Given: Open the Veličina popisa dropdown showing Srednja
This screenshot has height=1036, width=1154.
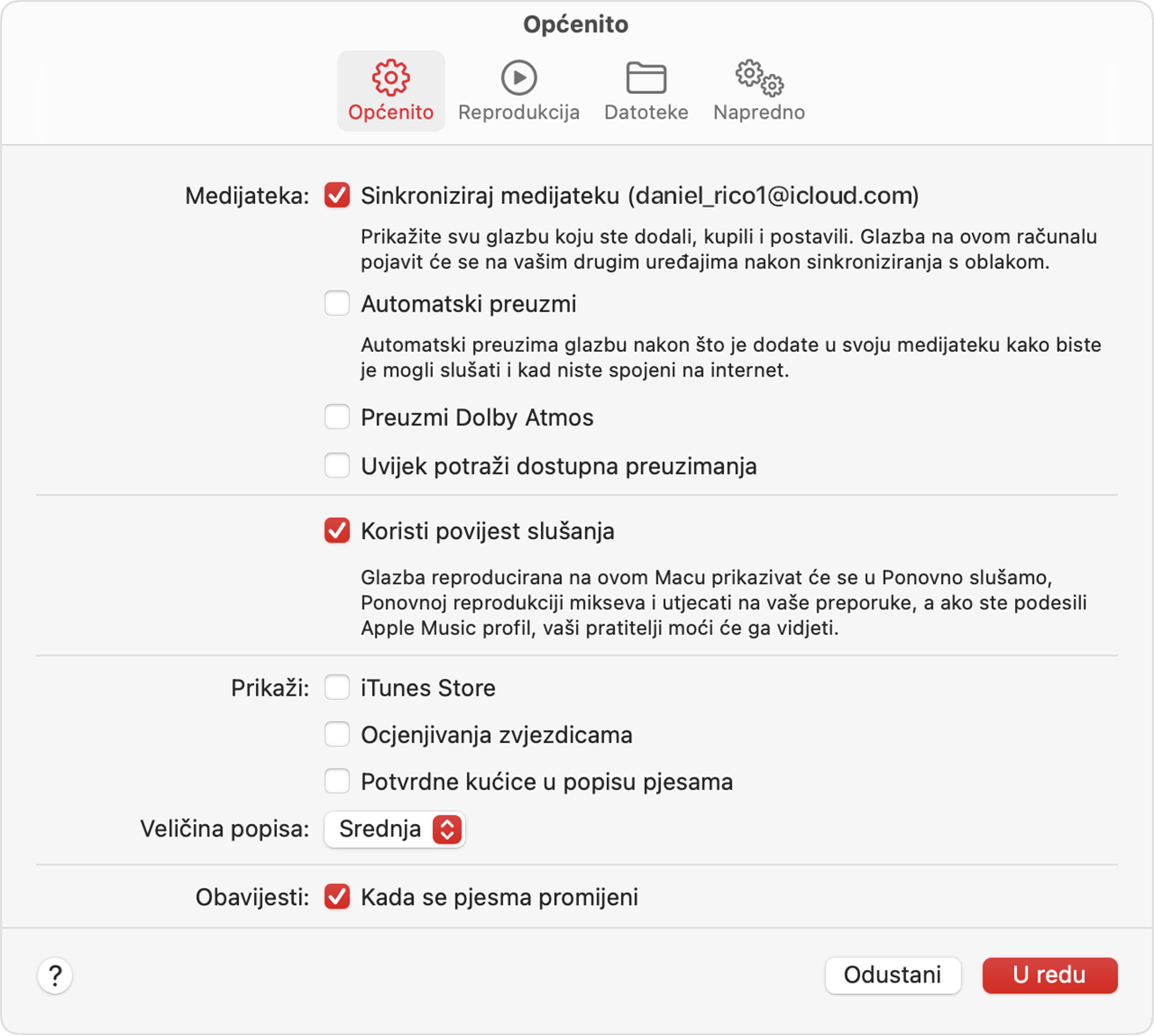Looking at the screenshot, I should tap(394, 828).
